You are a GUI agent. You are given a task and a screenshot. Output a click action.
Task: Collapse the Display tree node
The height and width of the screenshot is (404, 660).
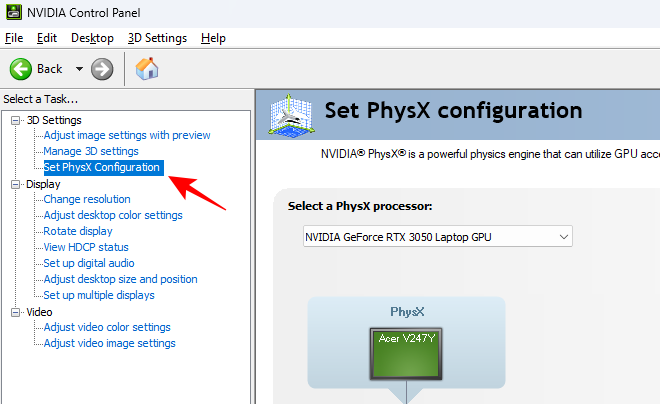(16, 184)
